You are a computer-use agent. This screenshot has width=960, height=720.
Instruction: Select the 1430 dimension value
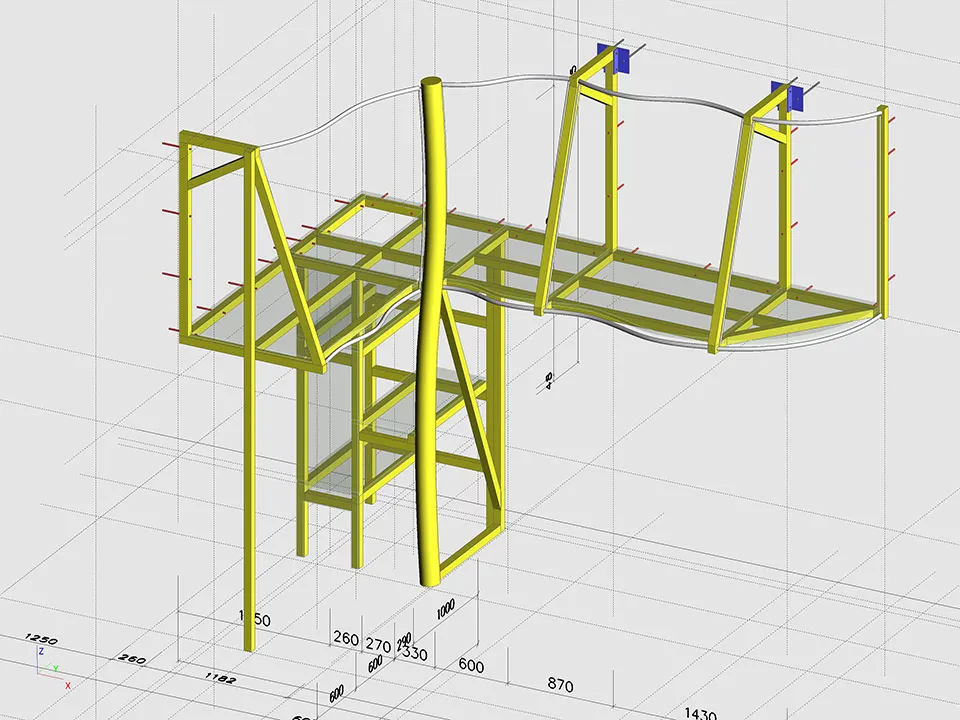pyautogui.click(x=700, y=713)
